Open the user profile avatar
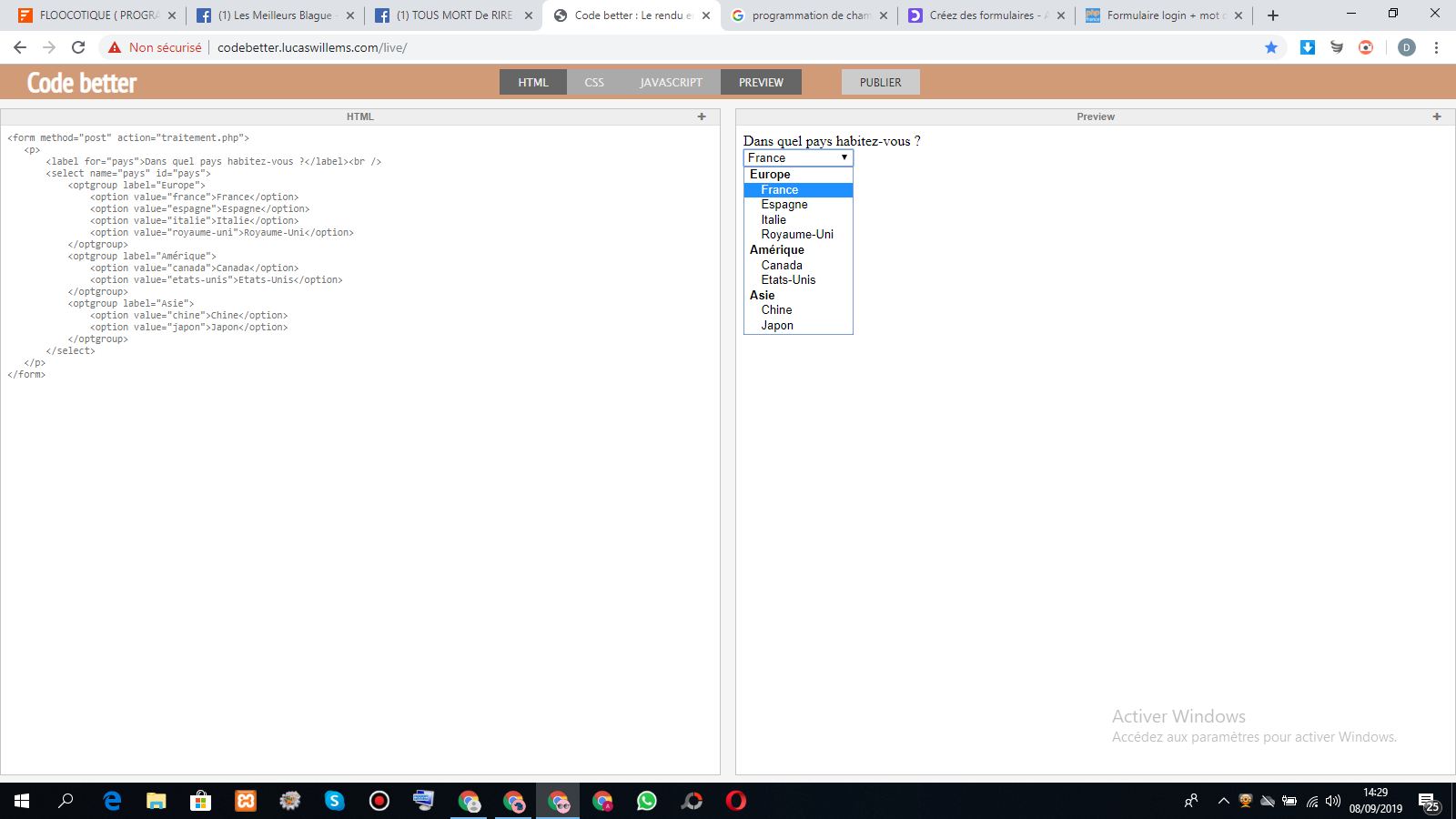Viewport: 1456px width, 819px height. pyautogui.click(x=1406, y=47)
